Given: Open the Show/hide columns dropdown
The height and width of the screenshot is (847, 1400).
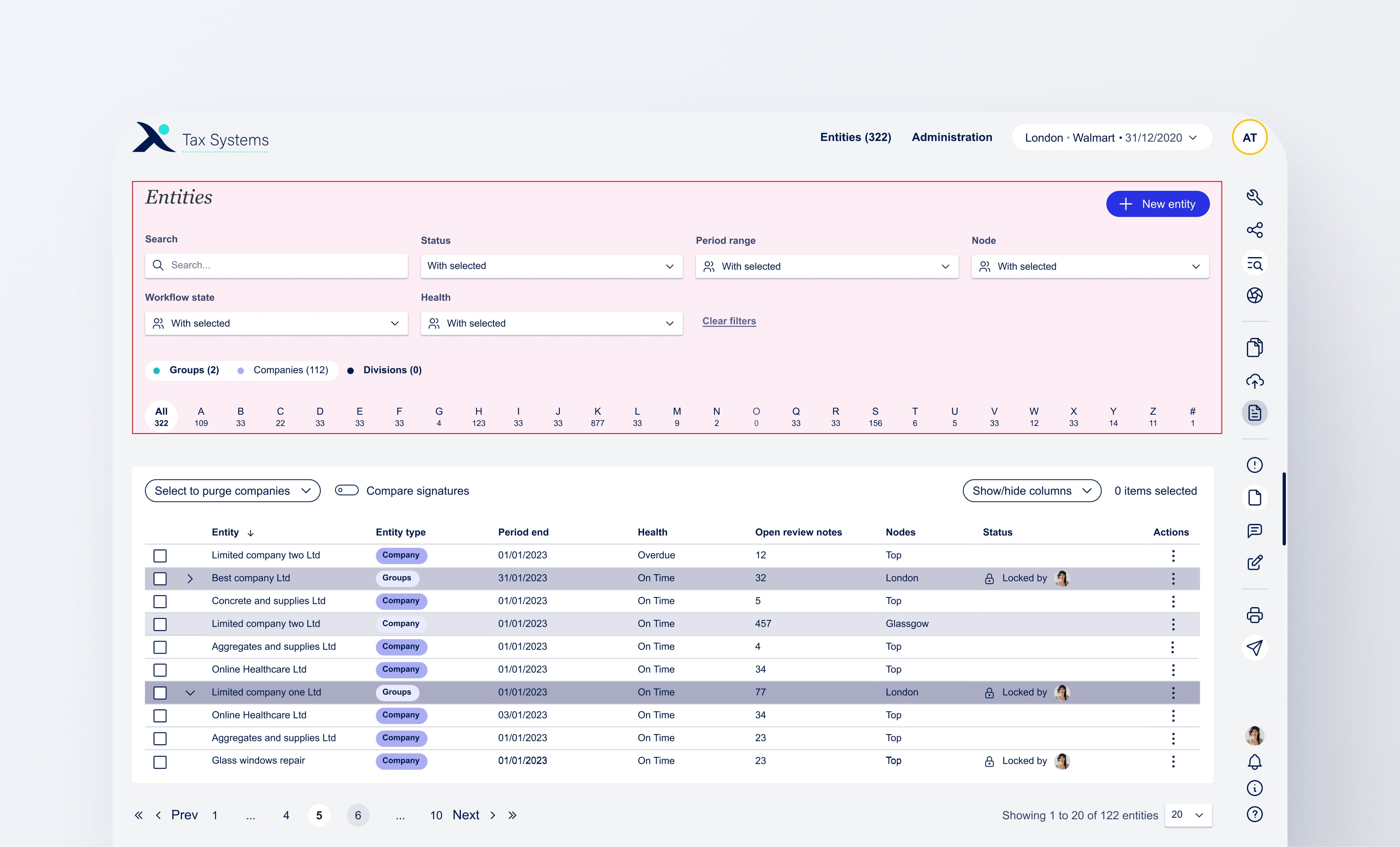Looking at the screenshot, I should tap(1031, 491).
